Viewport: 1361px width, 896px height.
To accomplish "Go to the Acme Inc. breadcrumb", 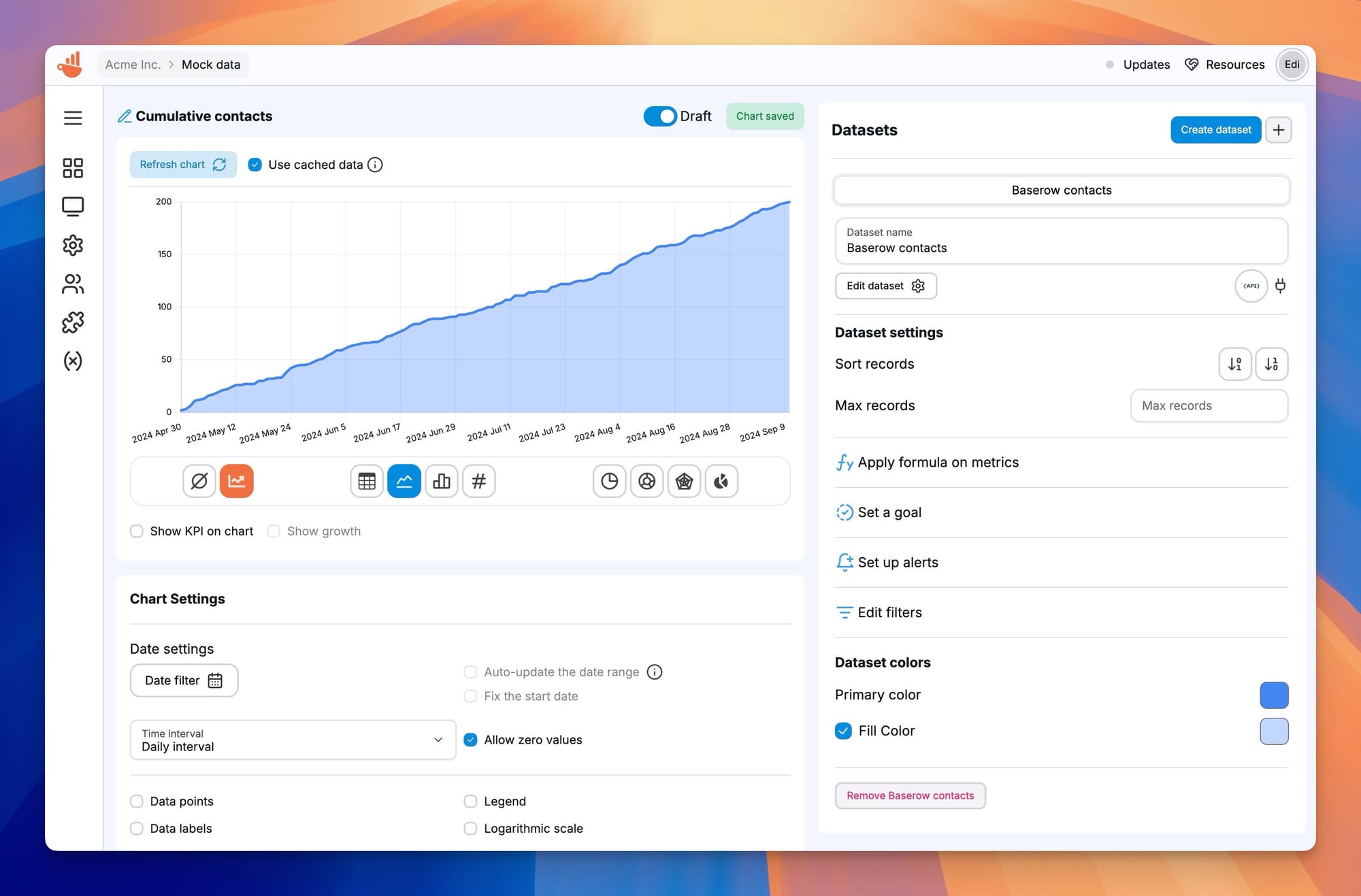I will point(133,65).
